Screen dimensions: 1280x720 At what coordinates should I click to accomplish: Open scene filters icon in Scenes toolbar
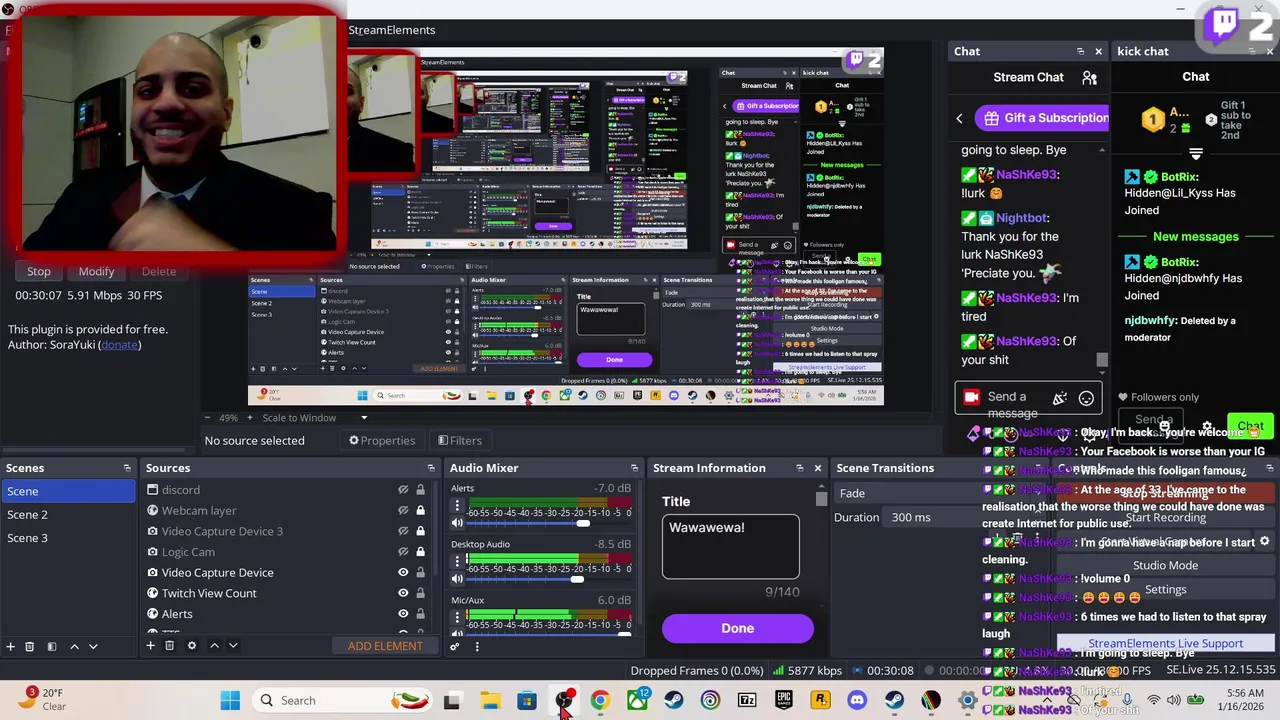[x=51, y=646]
